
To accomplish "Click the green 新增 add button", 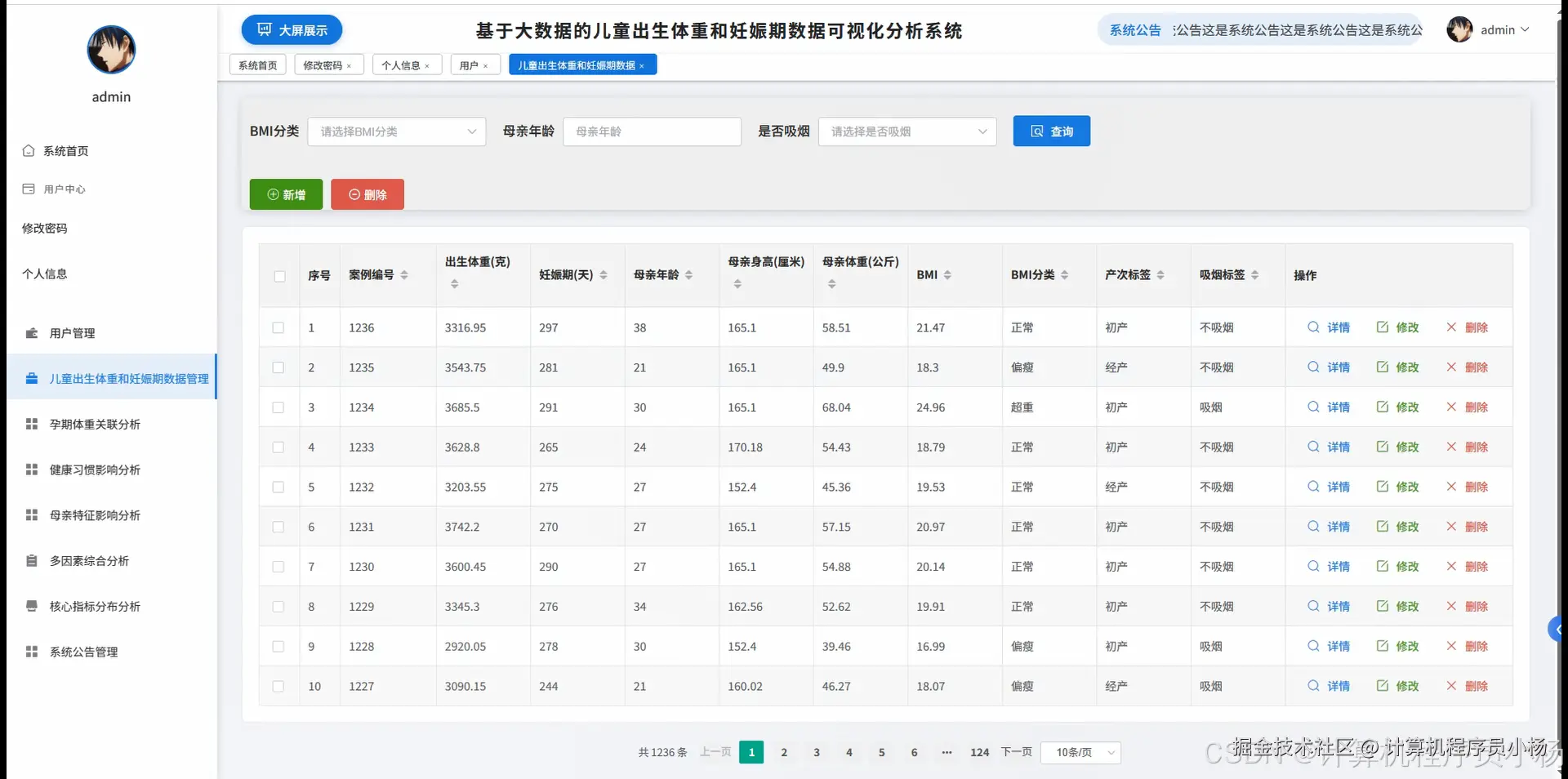I will click(x=286, y=194).
